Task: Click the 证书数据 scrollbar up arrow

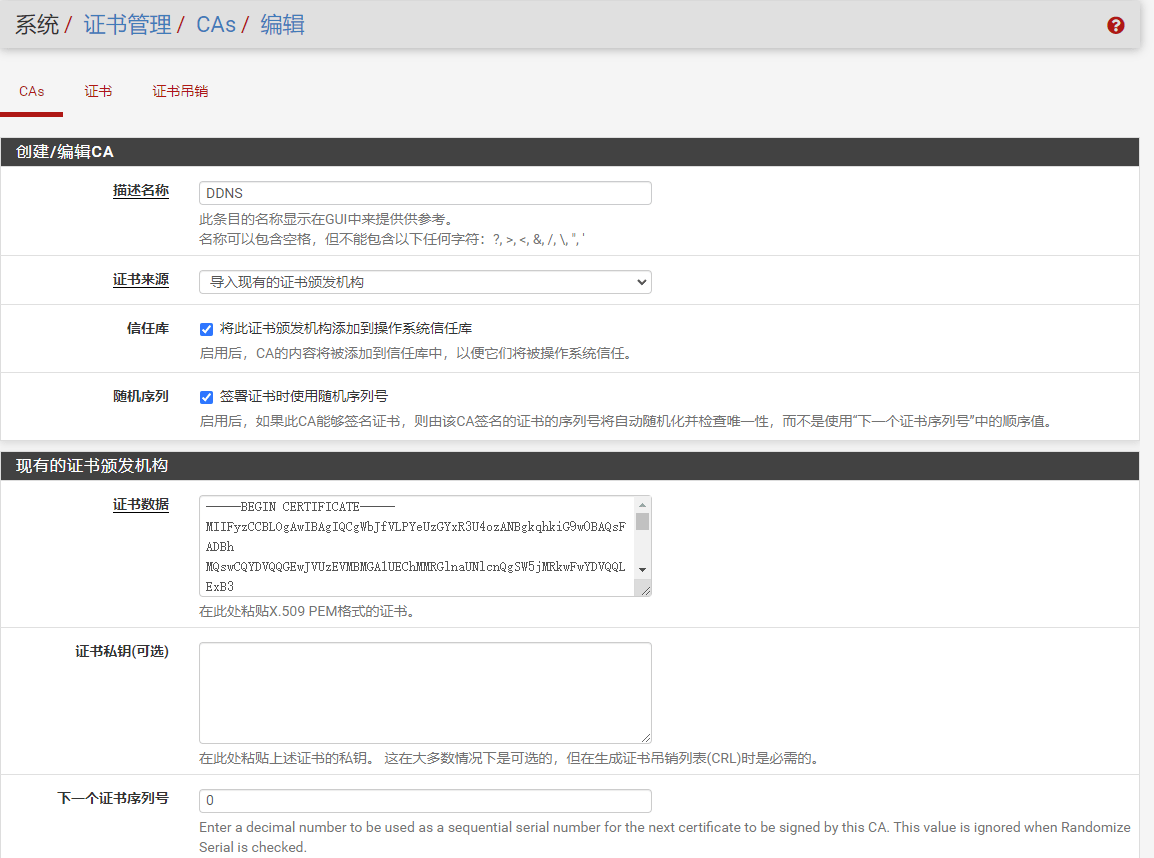Action: (643, 504)
